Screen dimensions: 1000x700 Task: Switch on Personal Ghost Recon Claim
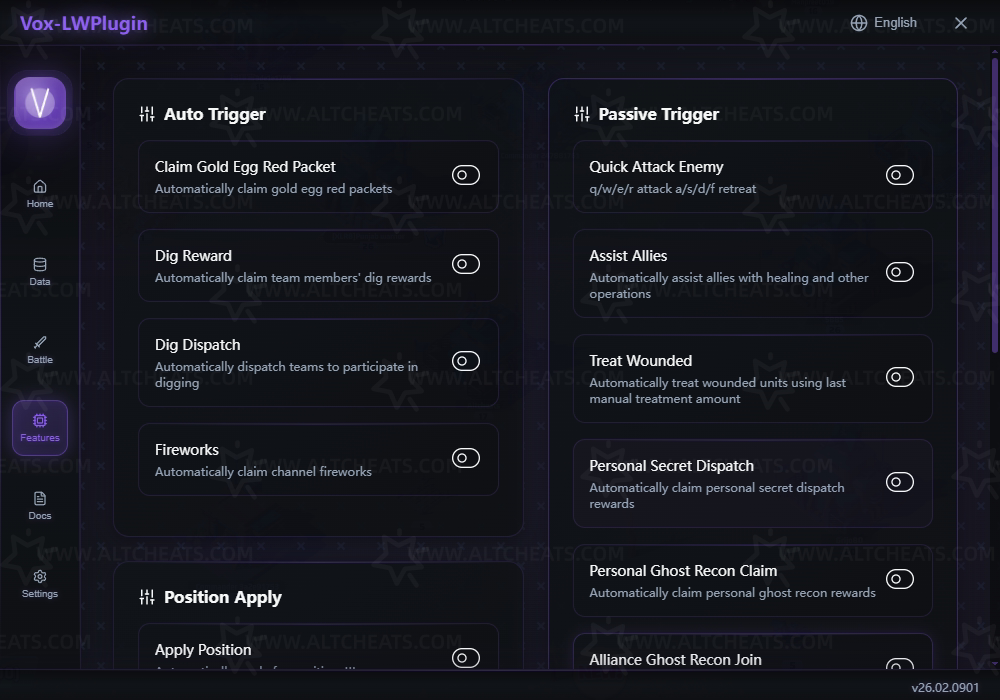point(899,579)
